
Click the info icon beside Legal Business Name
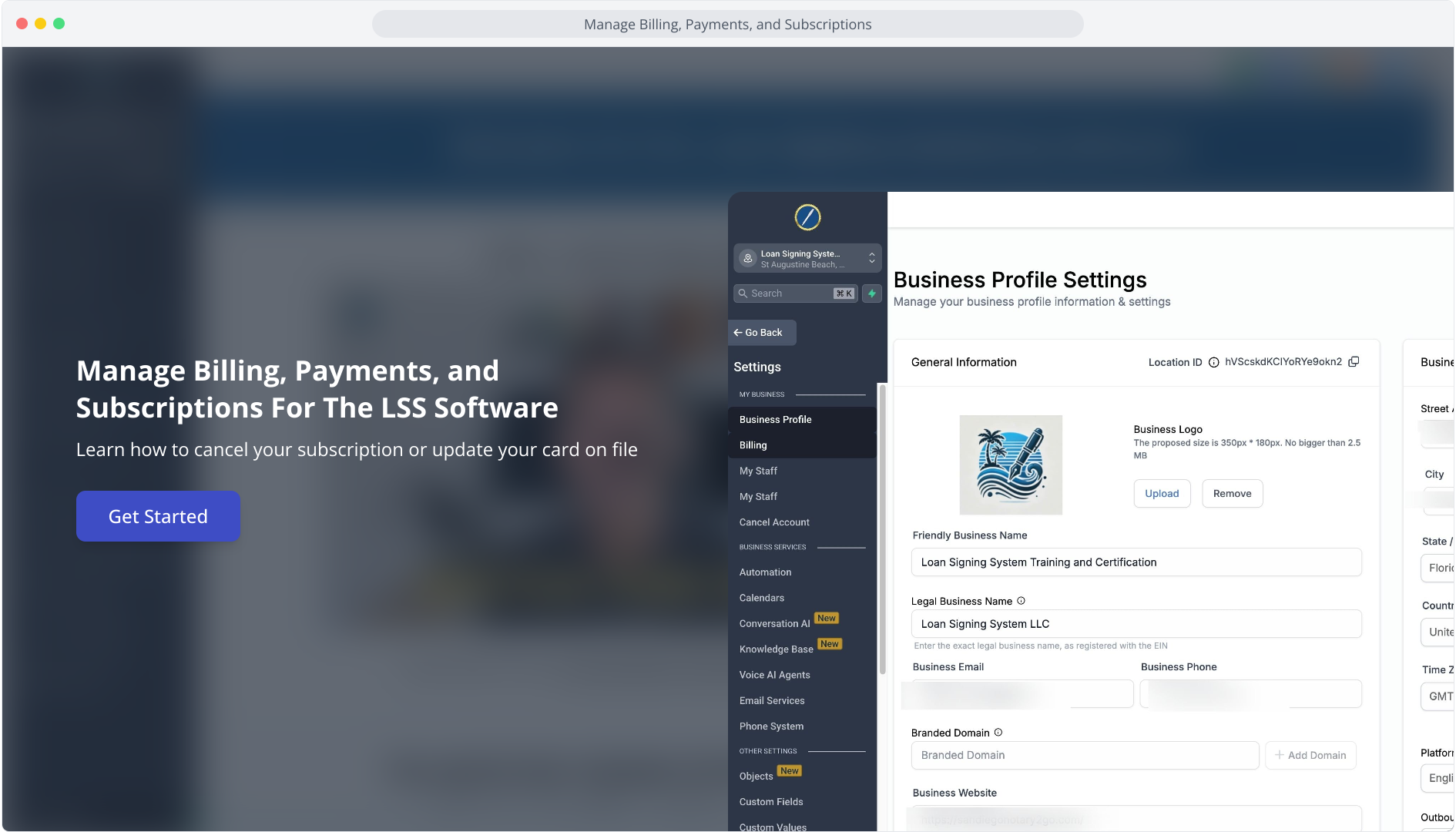point(1021,601)
